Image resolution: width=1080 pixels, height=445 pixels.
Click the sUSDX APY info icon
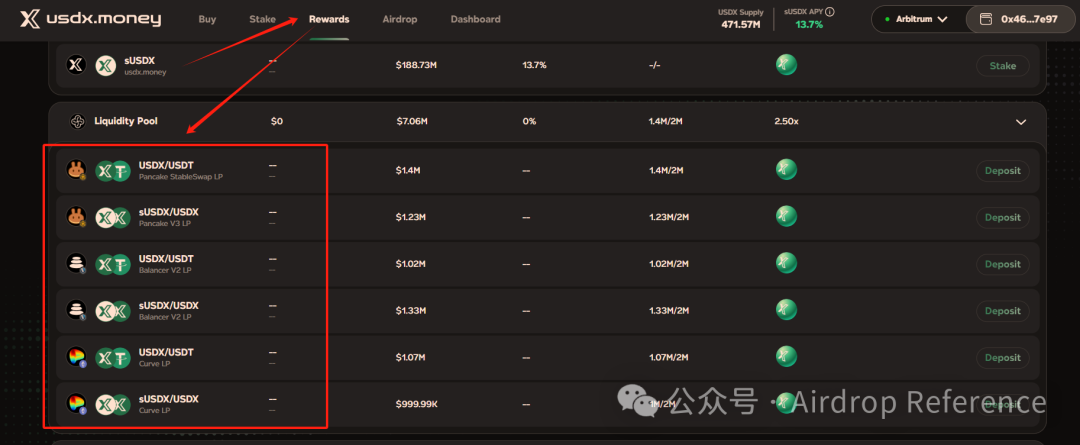[830, 12]
